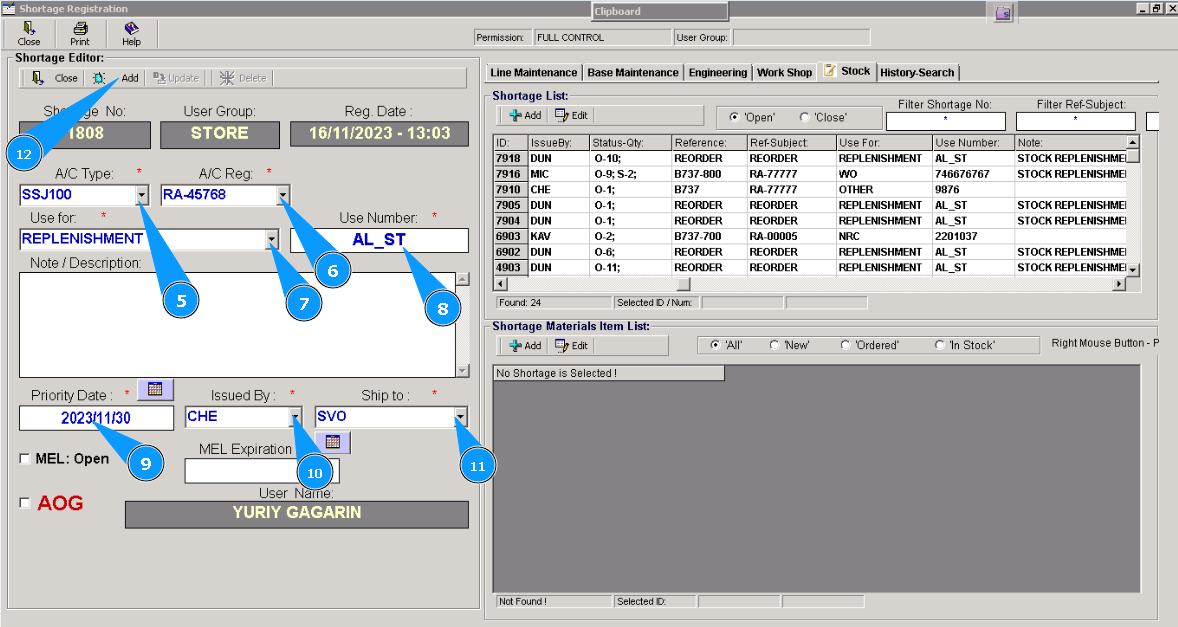Enable the AOG checkbox
This screenshot has width=1178, height=627.
pos(25,503)
